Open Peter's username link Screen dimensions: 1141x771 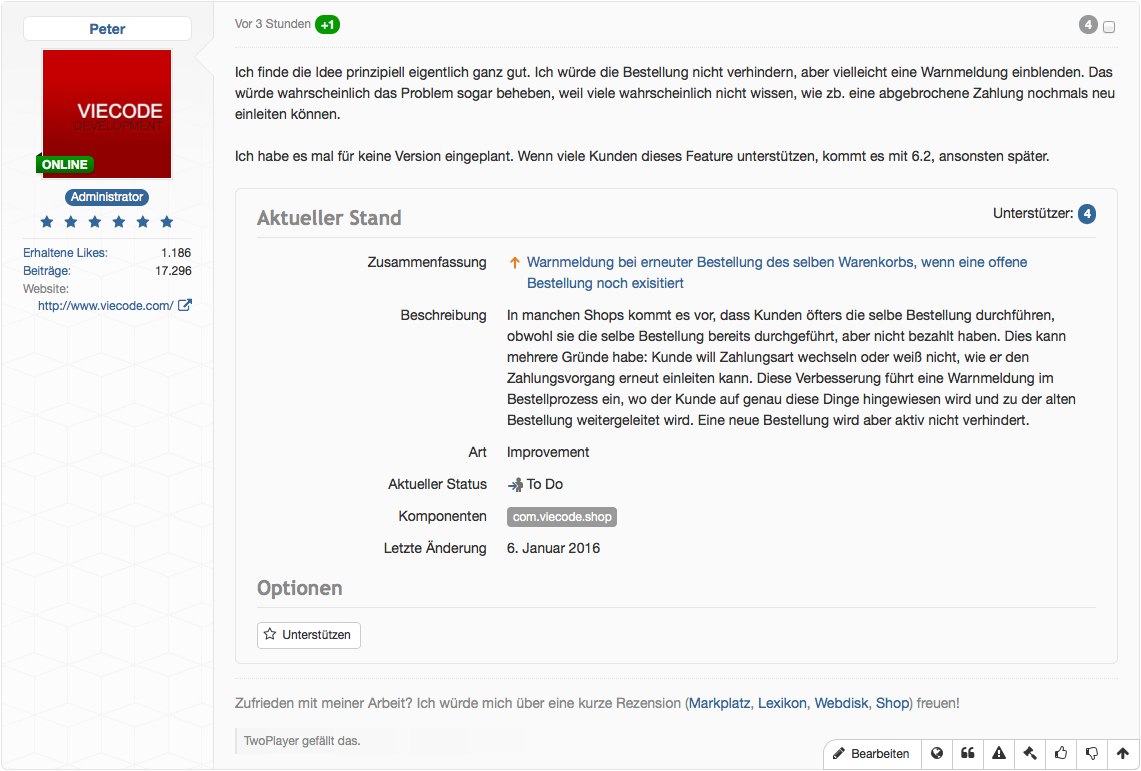107,29
